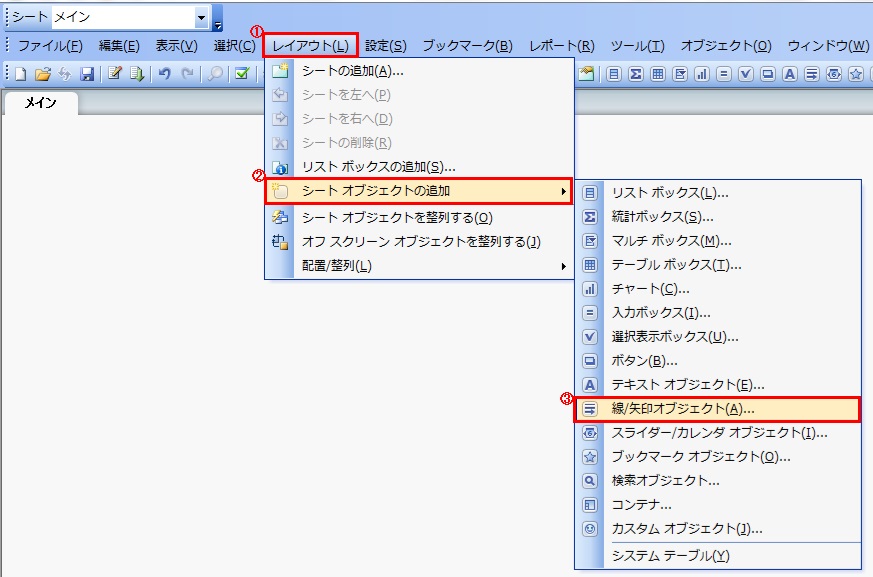Select 統計ボックス(S)... in submenu
The height and width of the screenshot is (577, 873).
tap(718, 217)
